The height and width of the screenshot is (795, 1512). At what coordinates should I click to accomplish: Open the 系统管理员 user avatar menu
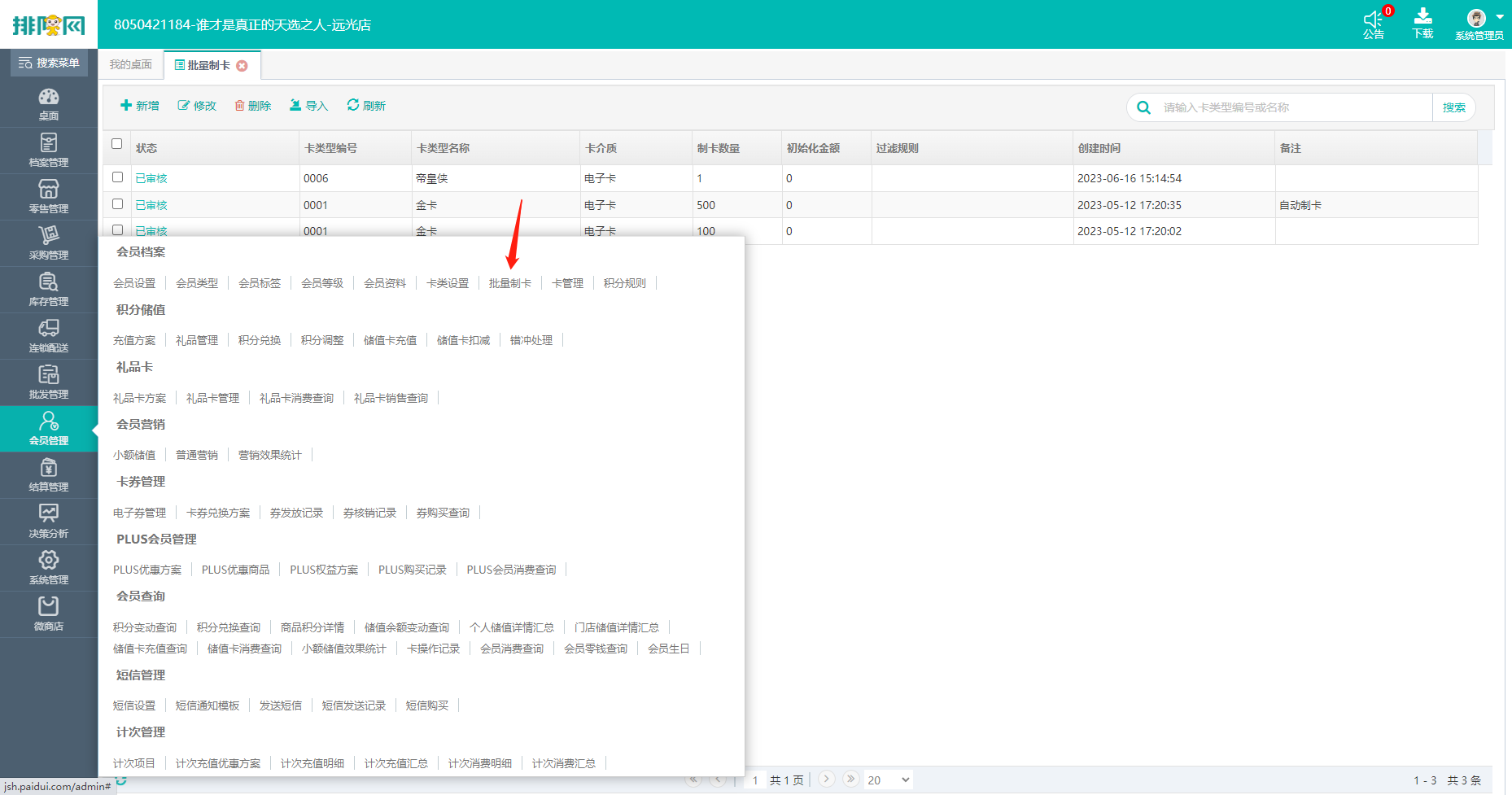click(x=1479, y=24)
